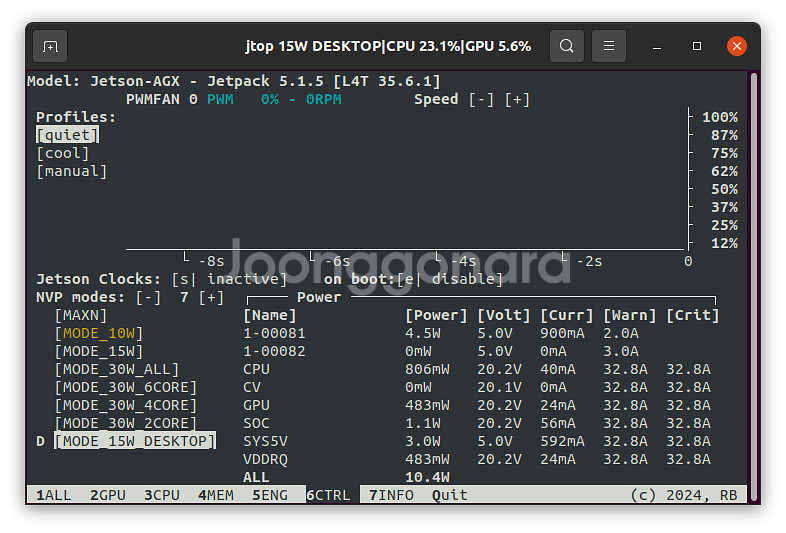
Task: Click the terminal vertical scrollbar
Action: point(753,287)
